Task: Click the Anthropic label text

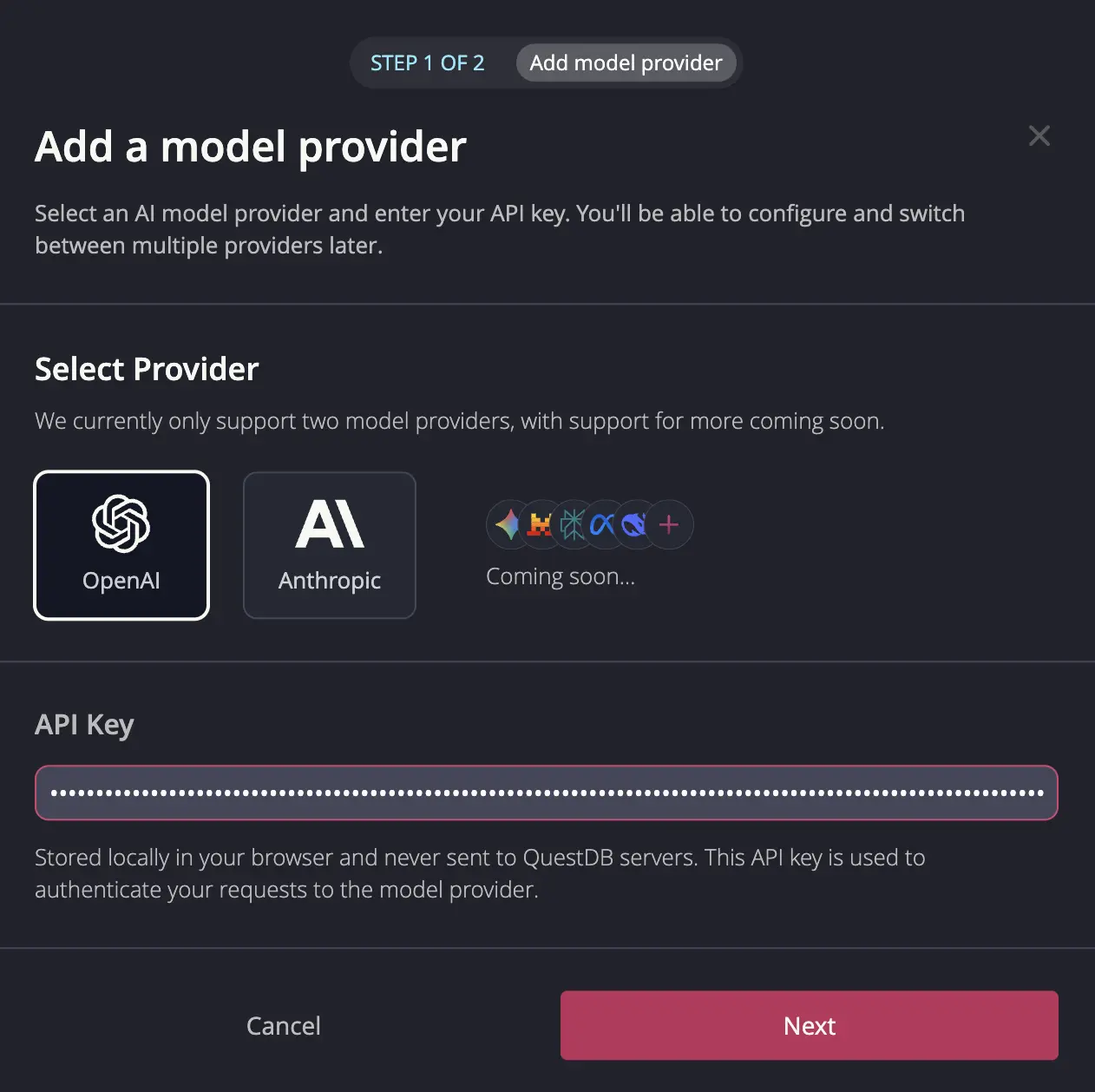Action: [330, 581]
